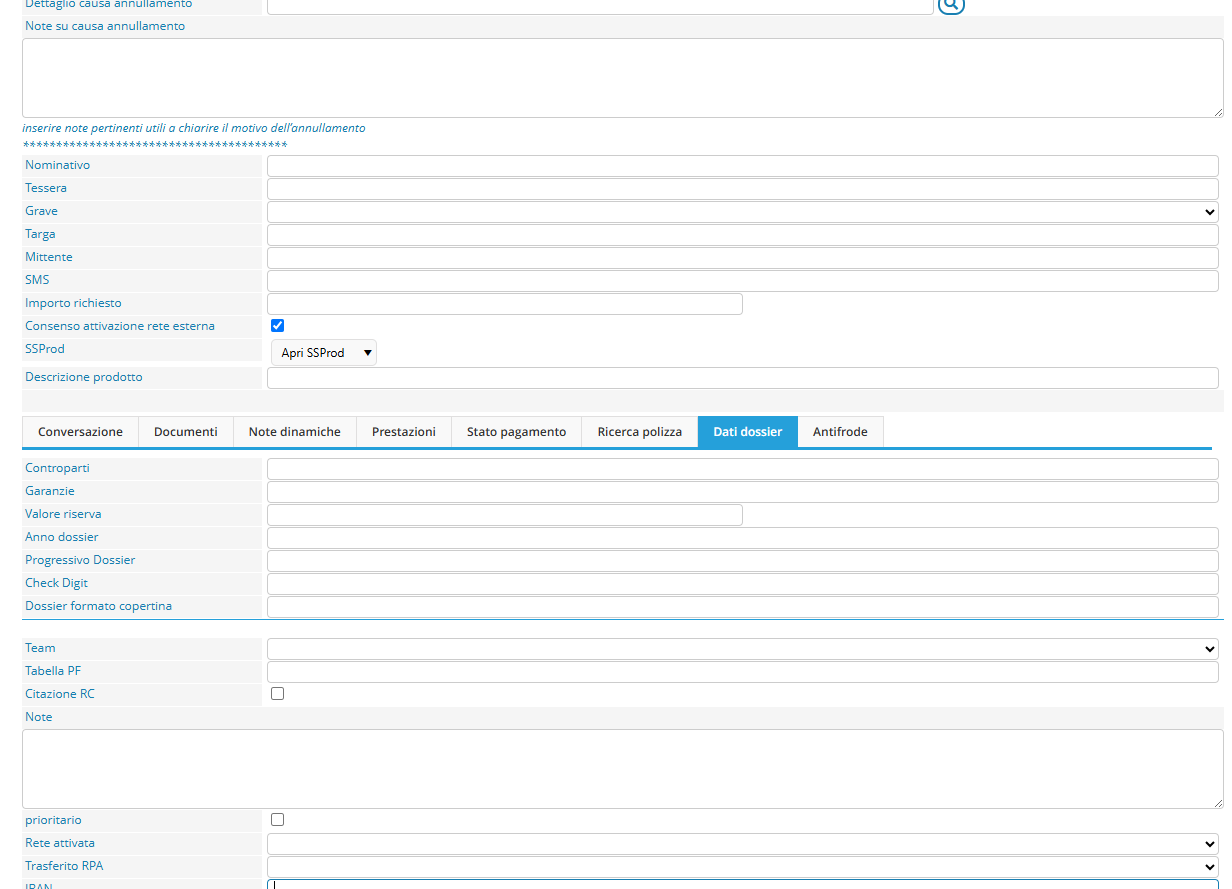The image size is (1232, 889).
Task: Expand the Apri SSProd dropdown
Action: click(324, 352)
